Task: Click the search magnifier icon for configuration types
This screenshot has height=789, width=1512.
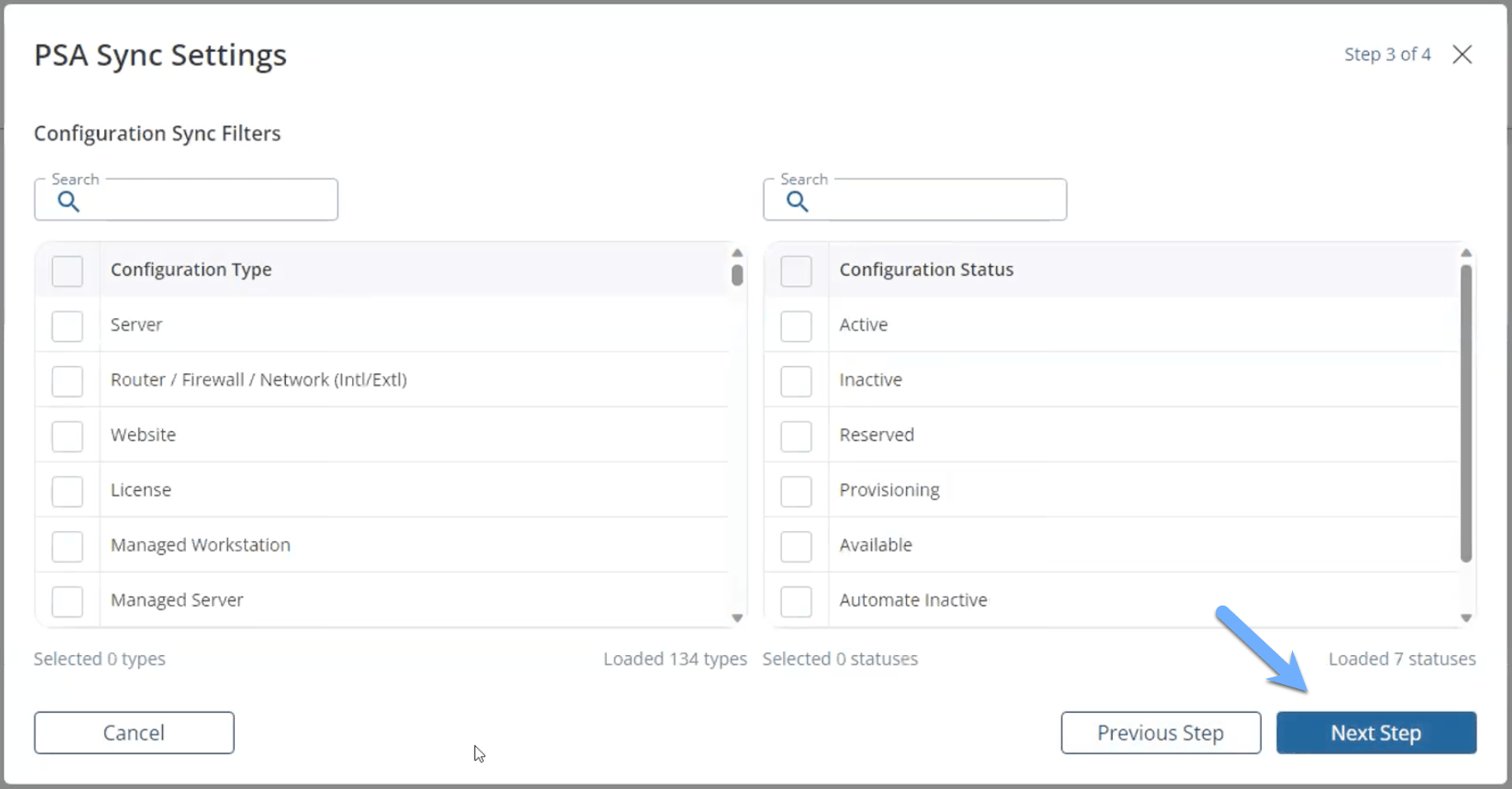Action: point(69,202)
